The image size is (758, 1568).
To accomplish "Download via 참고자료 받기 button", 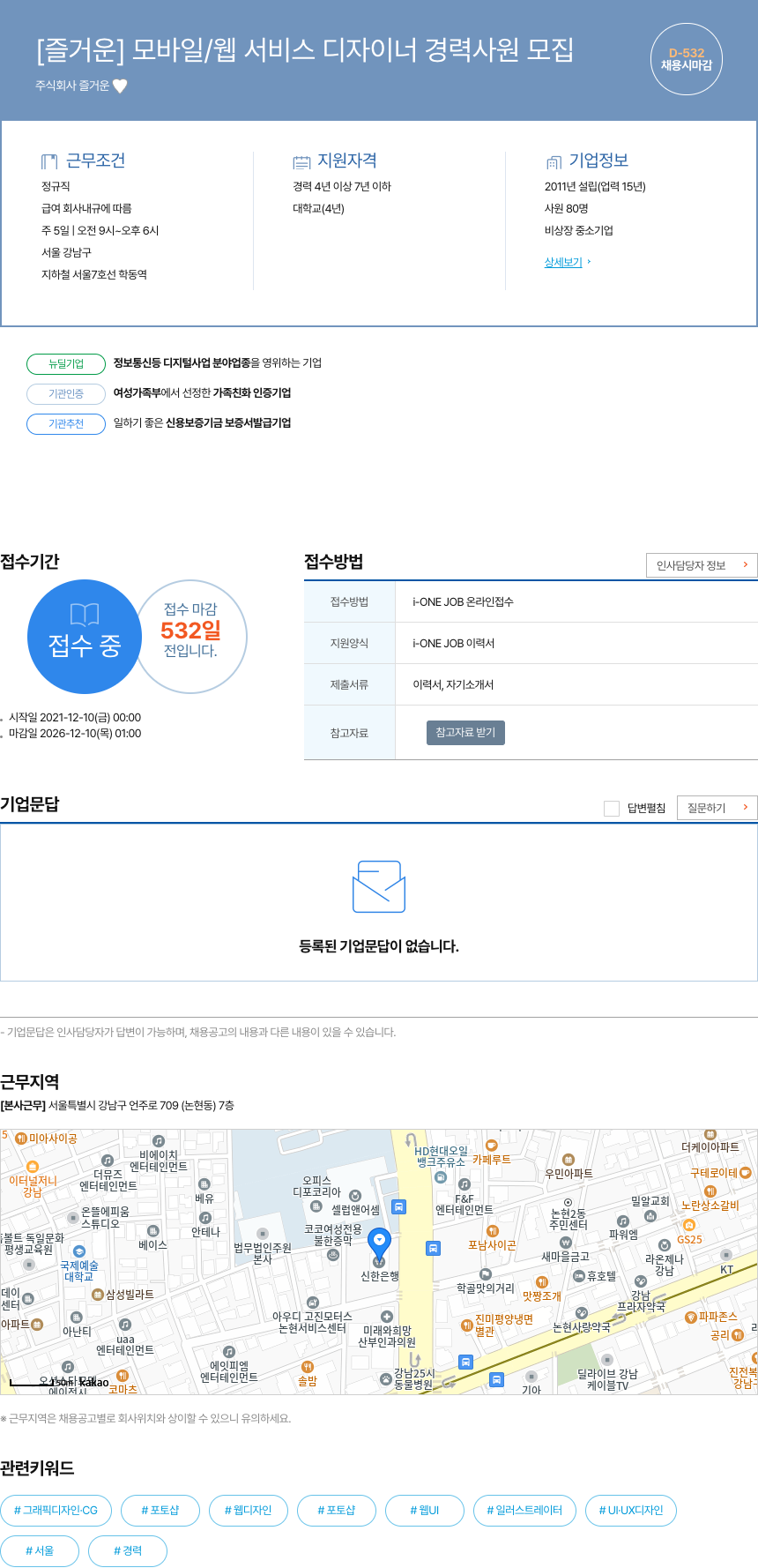I will [465, 733].
